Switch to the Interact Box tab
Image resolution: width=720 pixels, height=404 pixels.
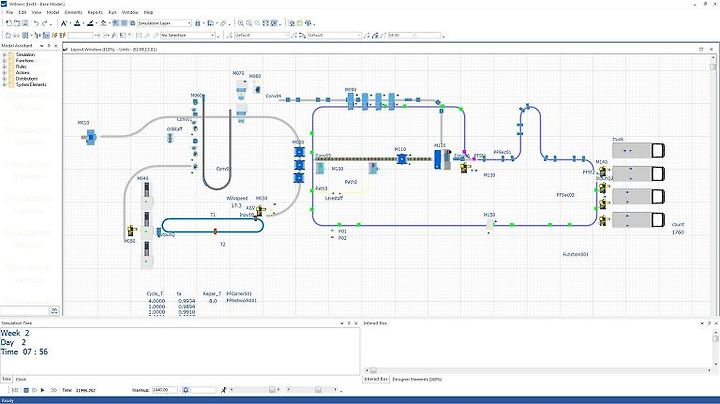tap(376, 379)
